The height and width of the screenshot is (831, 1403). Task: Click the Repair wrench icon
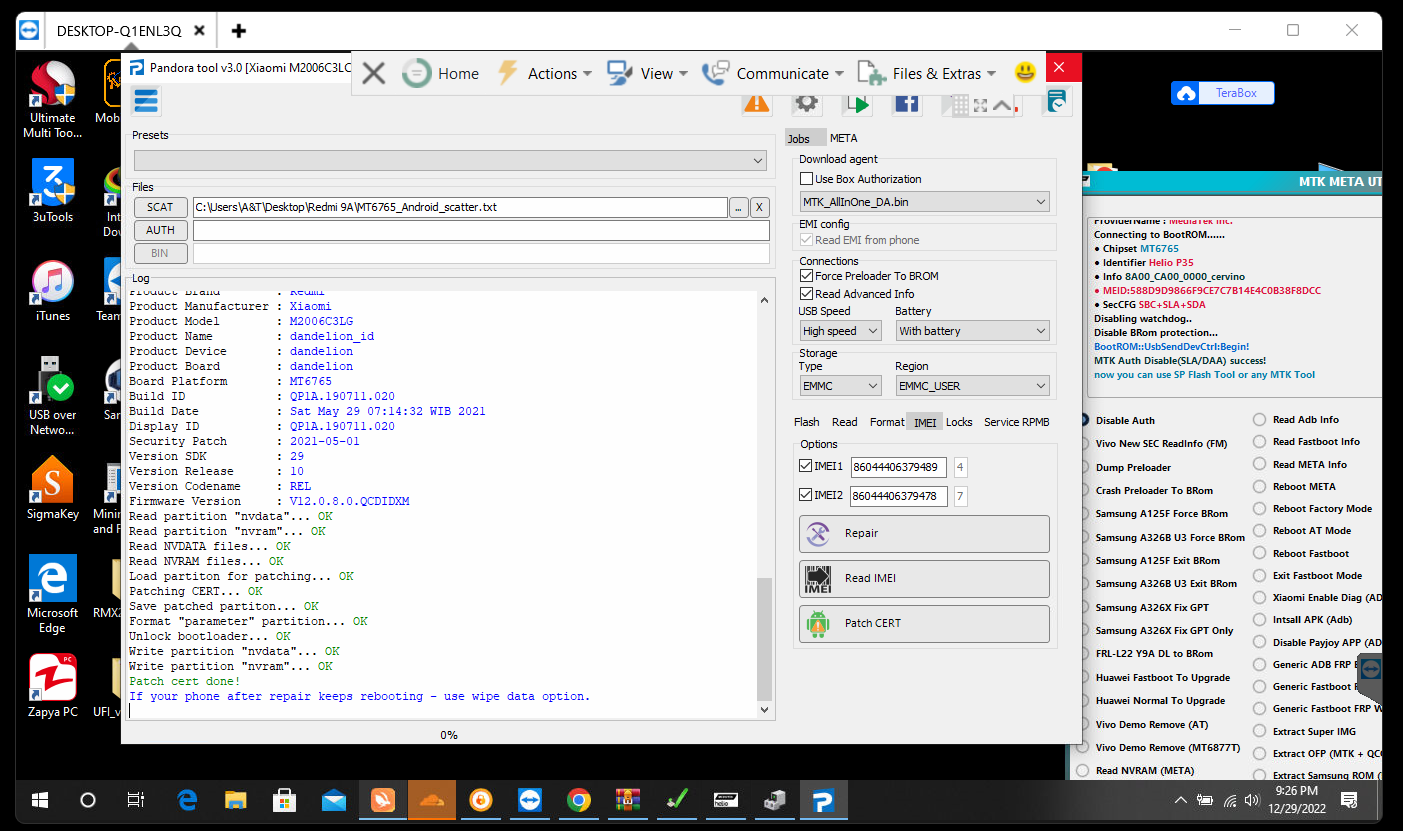point(818,534)
